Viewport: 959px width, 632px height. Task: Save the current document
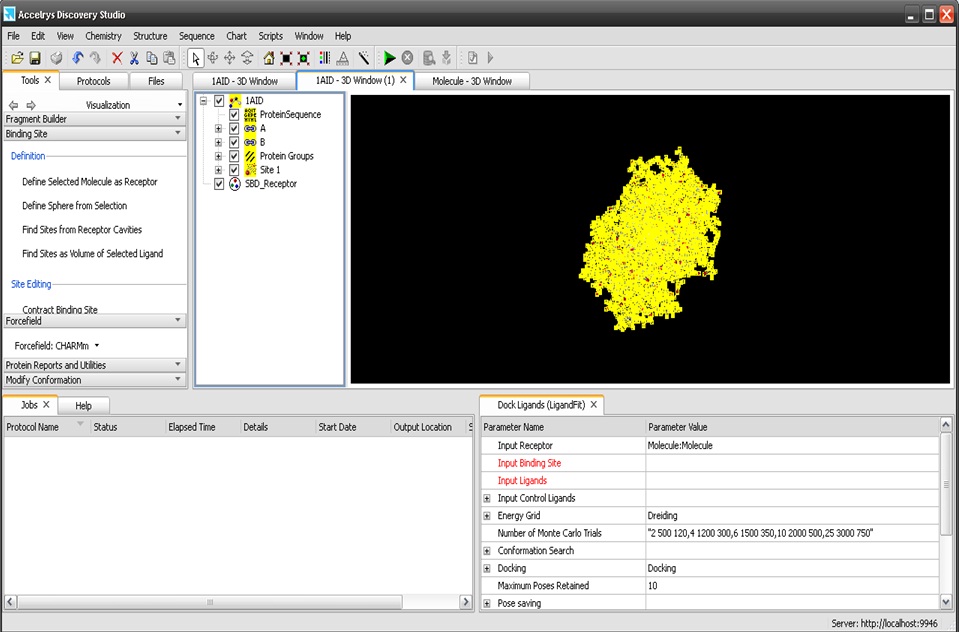click(x=34, y=58)
